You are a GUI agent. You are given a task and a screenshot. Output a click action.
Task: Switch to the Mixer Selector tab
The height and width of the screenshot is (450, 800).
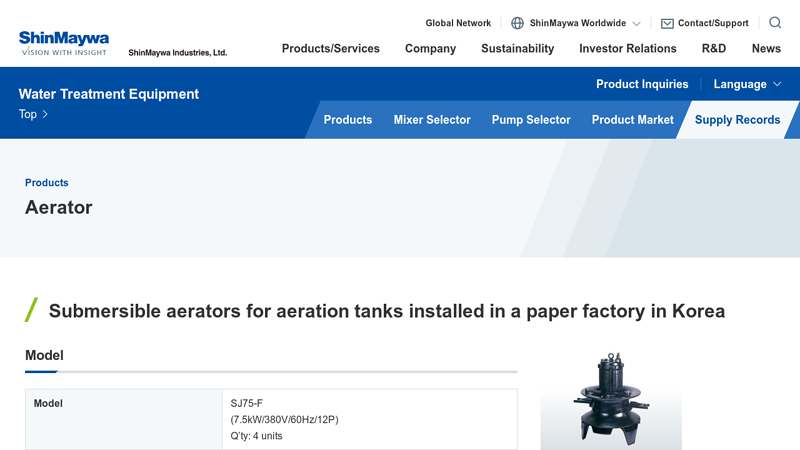pyautogui.click(x=431, y=120)
